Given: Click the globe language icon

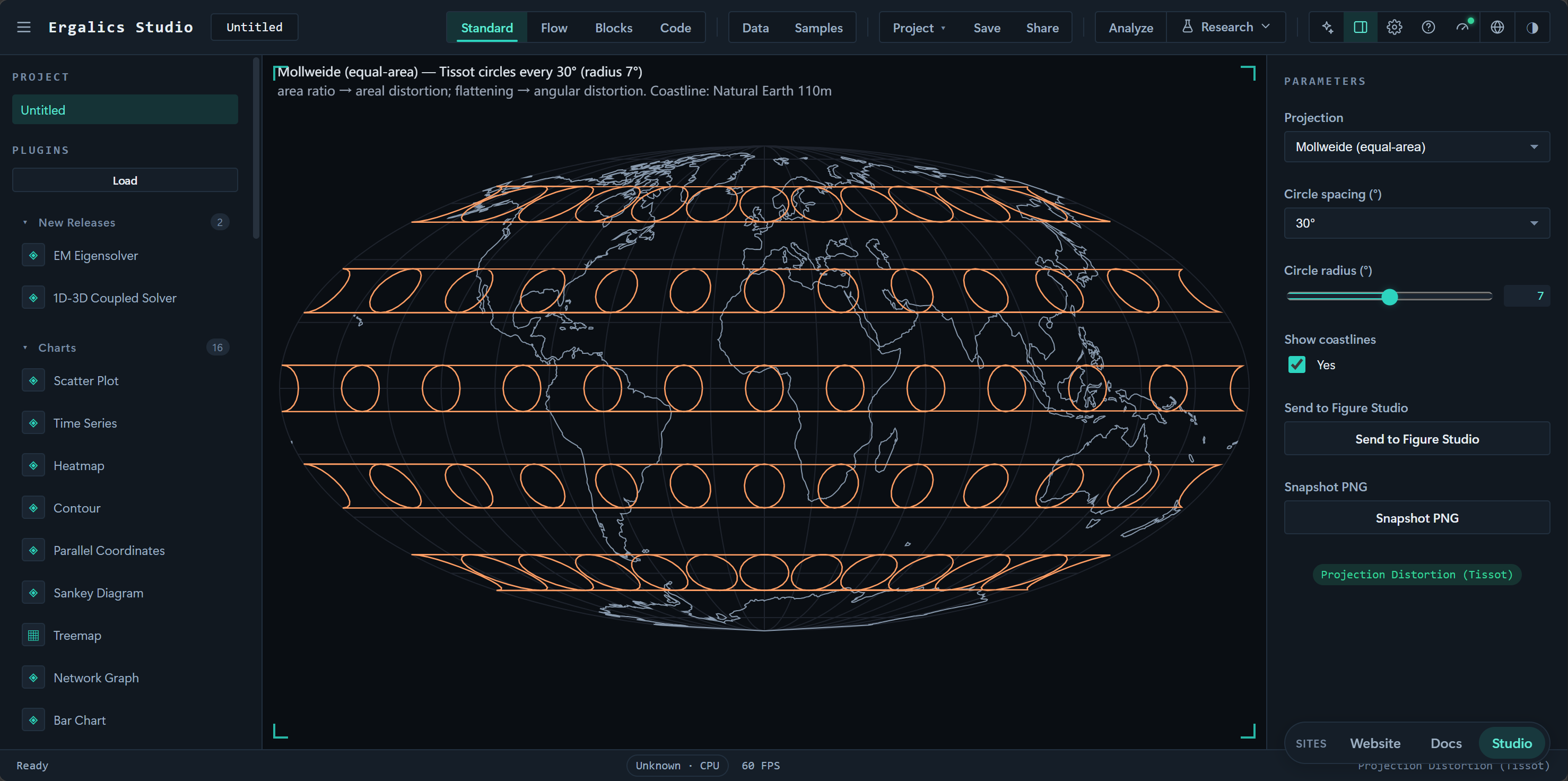Looking at the screenshot, I should (x=1497, y=28).
